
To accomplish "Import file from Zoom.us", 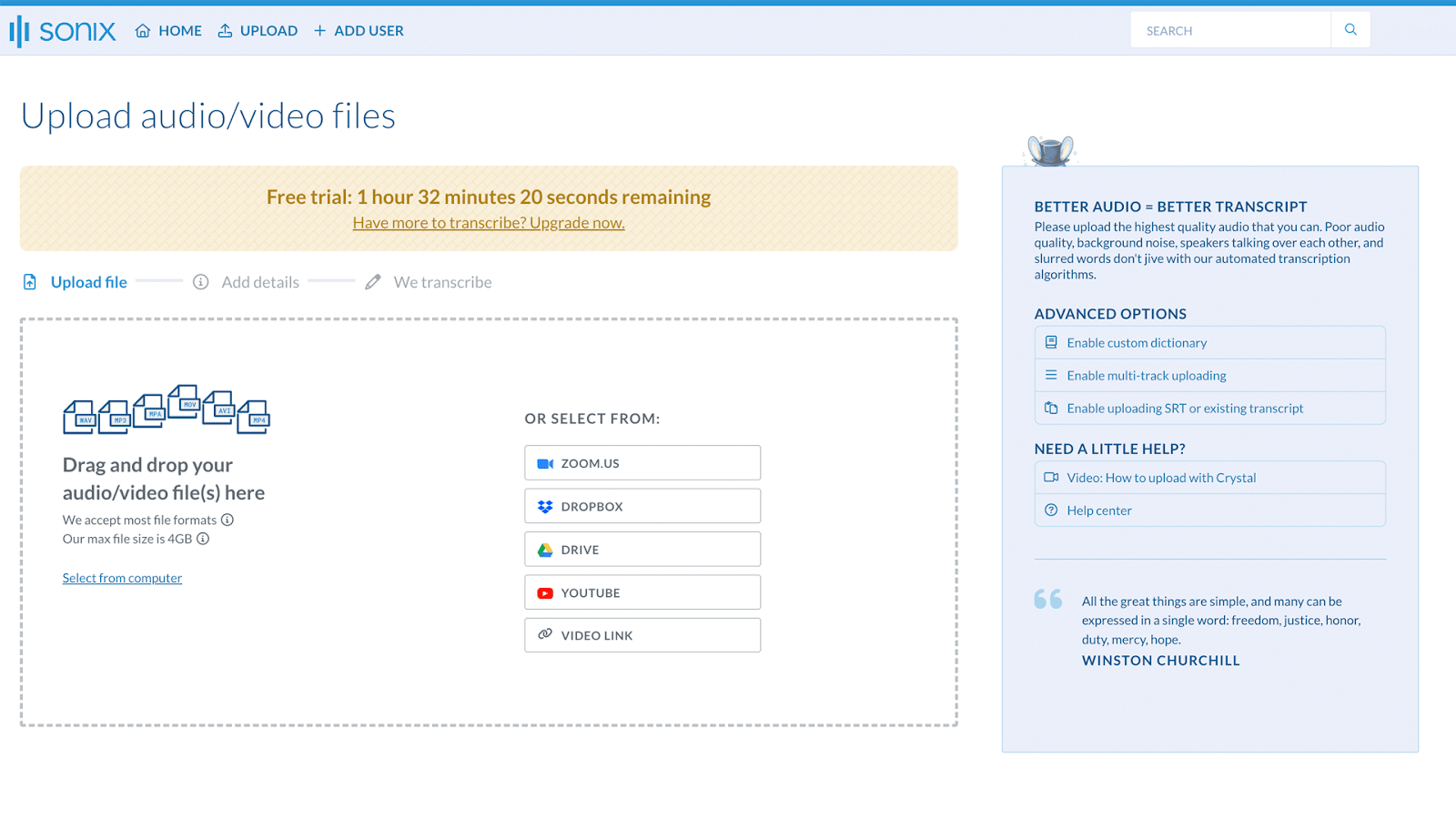I will point(642,463).
